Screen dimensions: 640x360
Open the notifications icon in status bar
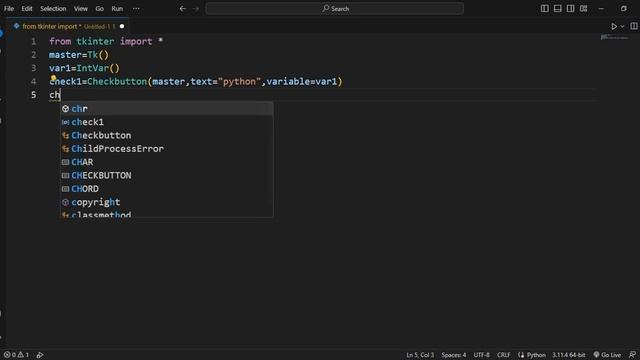(632, 355)
